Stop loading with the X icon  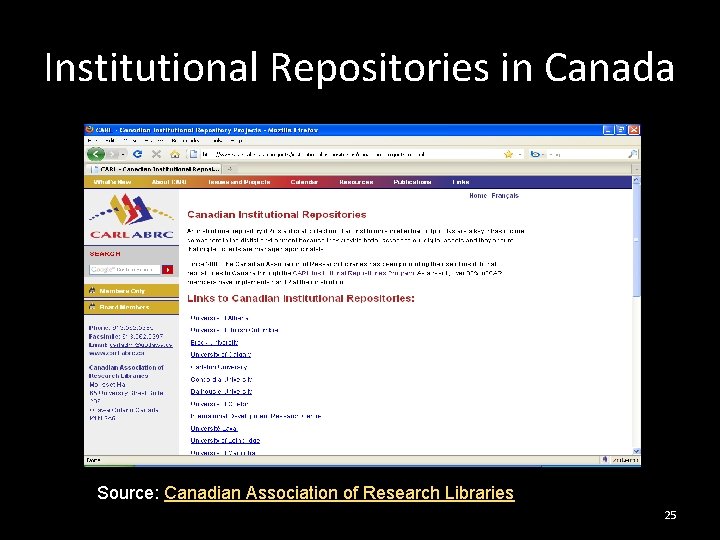pyautogui.click(x=157, y=154)
